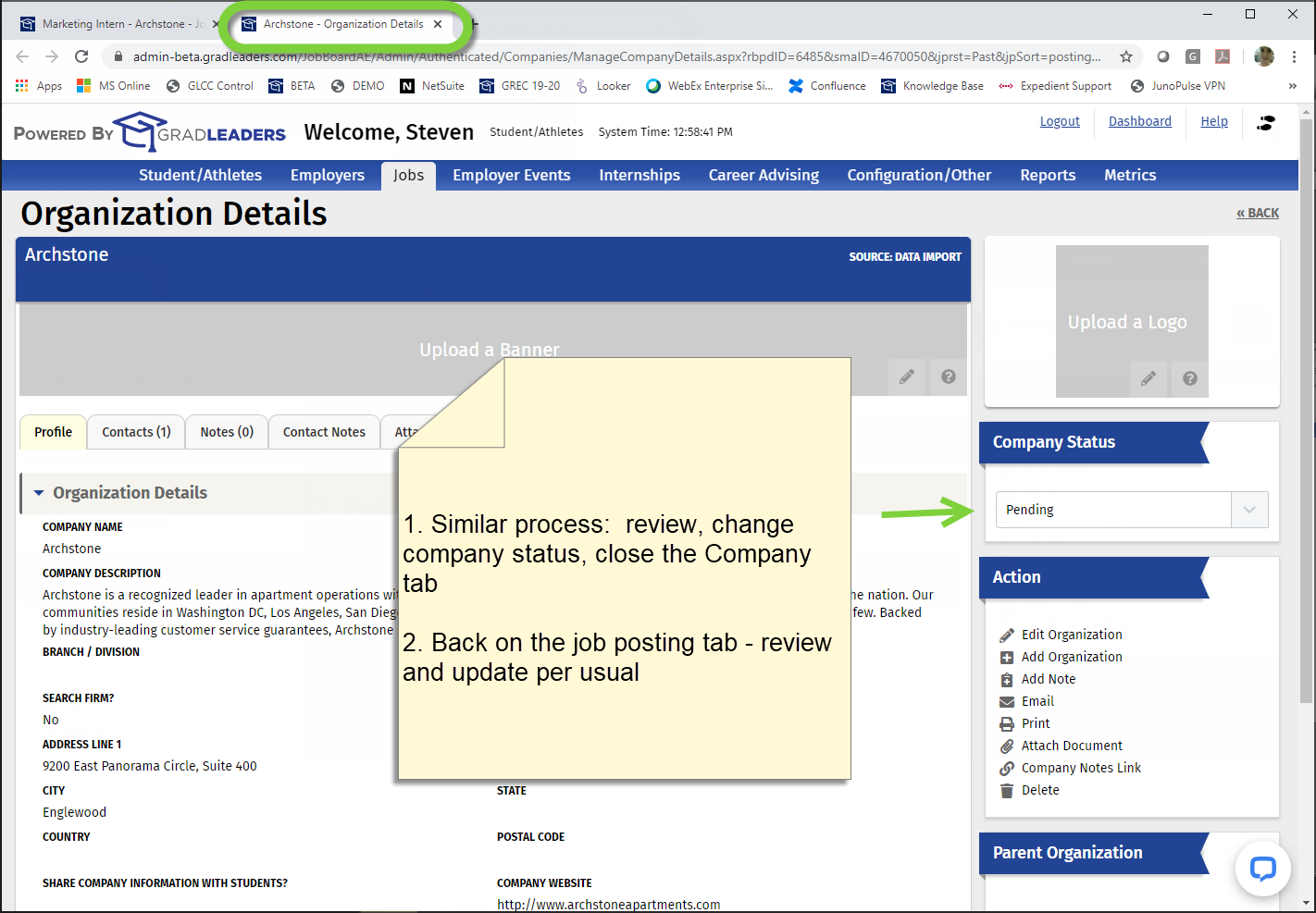
Task: Click the browser address bar
Action: (616, 56)
